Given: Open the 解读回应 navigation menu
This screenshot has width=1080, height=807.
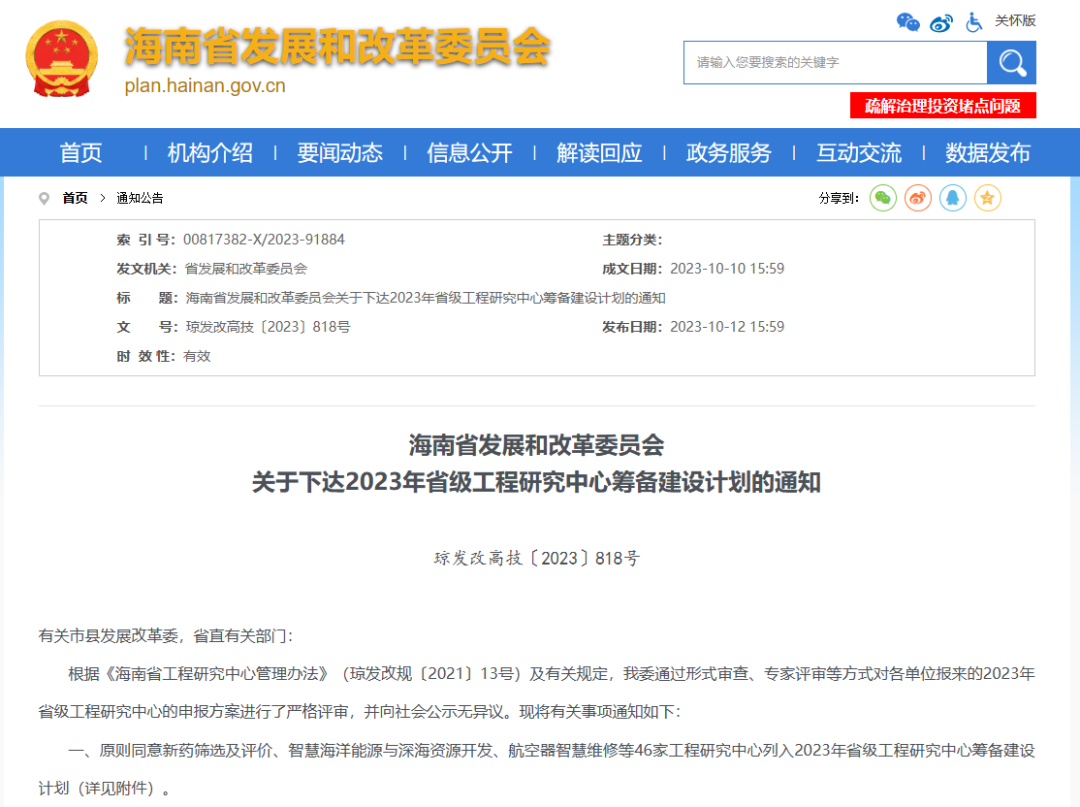Looking at the screenshot, I should 599,153.
